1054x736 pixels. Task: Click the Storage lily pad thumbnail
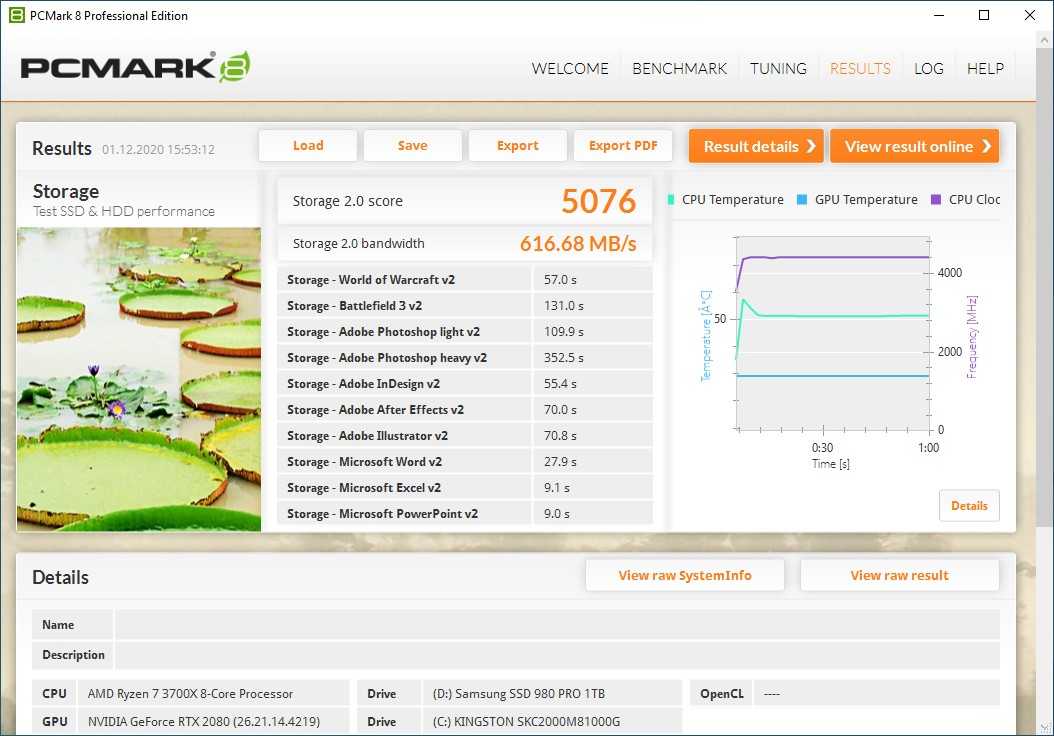click(x=139, y=379)
